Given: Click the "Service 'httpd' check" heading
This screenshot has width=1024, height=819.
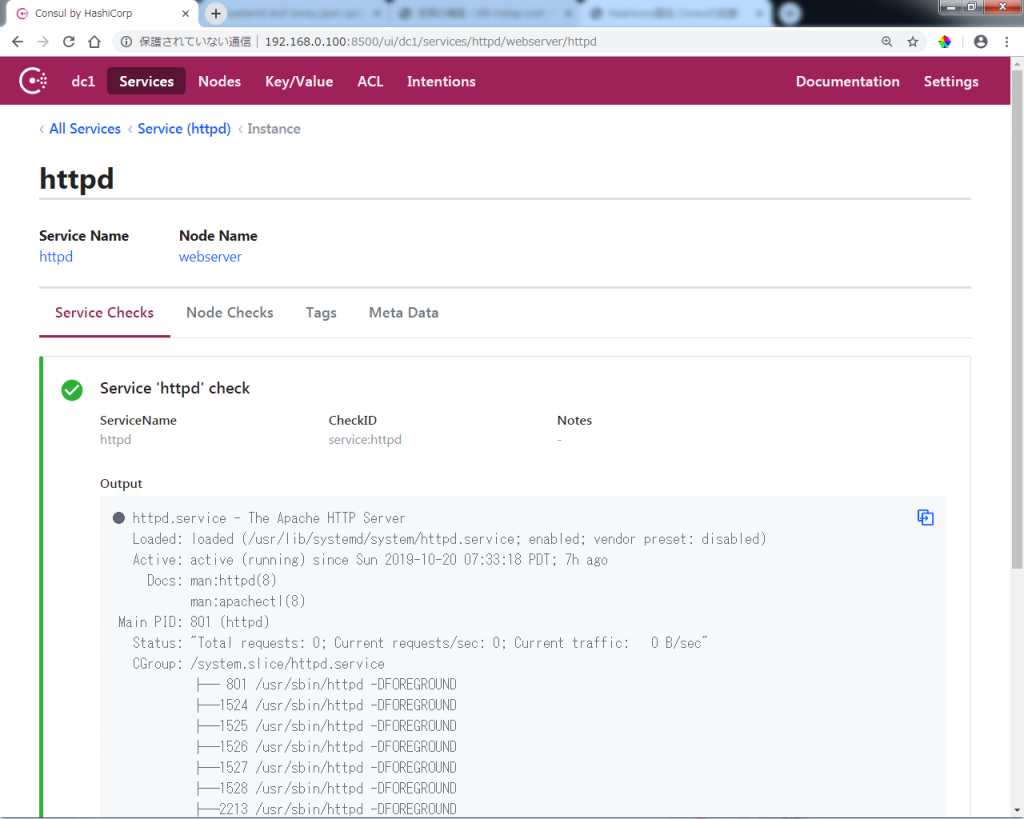Looking at the screenshot, I should click(175, 389).
